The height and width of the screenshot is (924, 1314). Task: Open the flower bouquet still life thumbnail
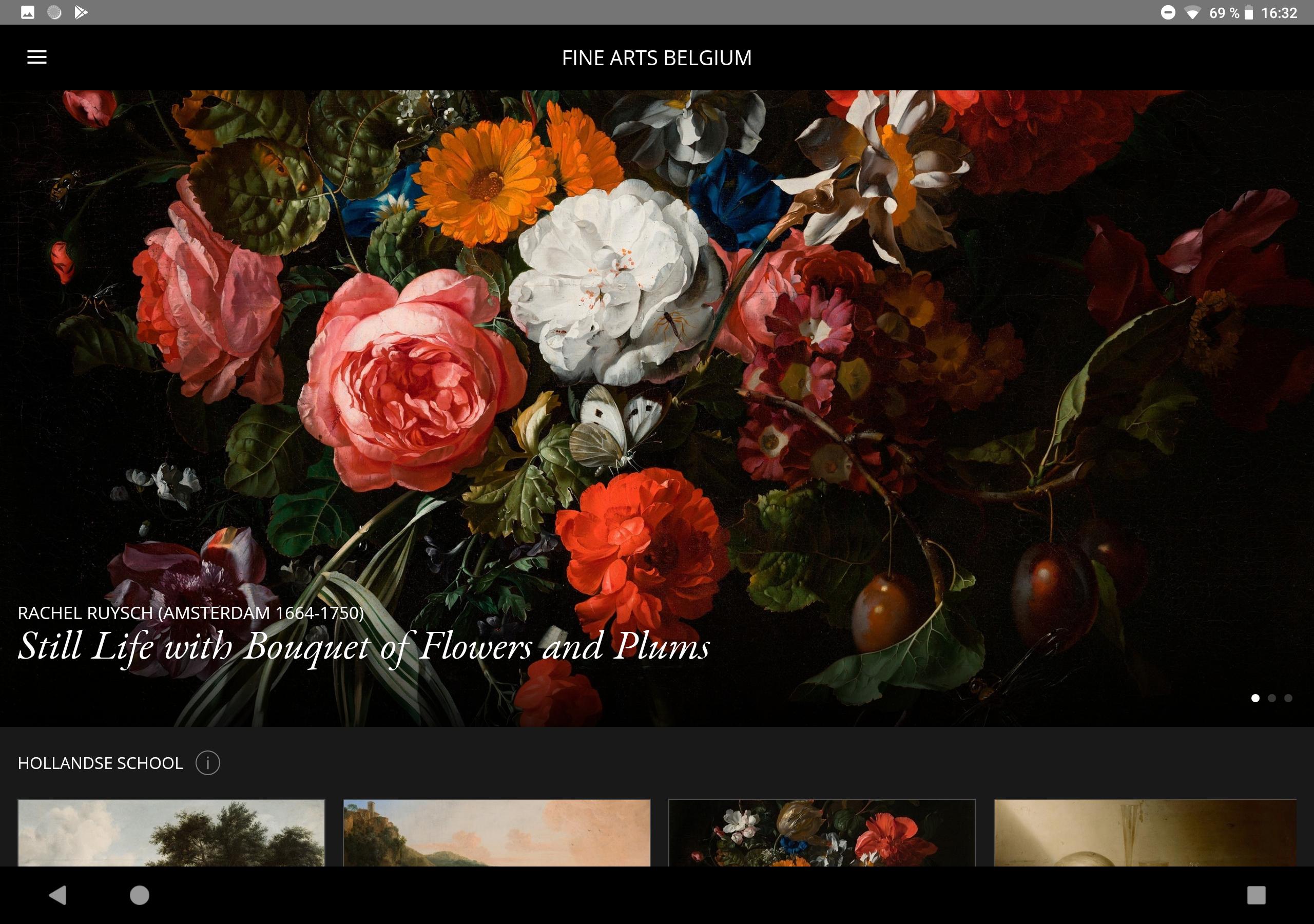(822, 833)
